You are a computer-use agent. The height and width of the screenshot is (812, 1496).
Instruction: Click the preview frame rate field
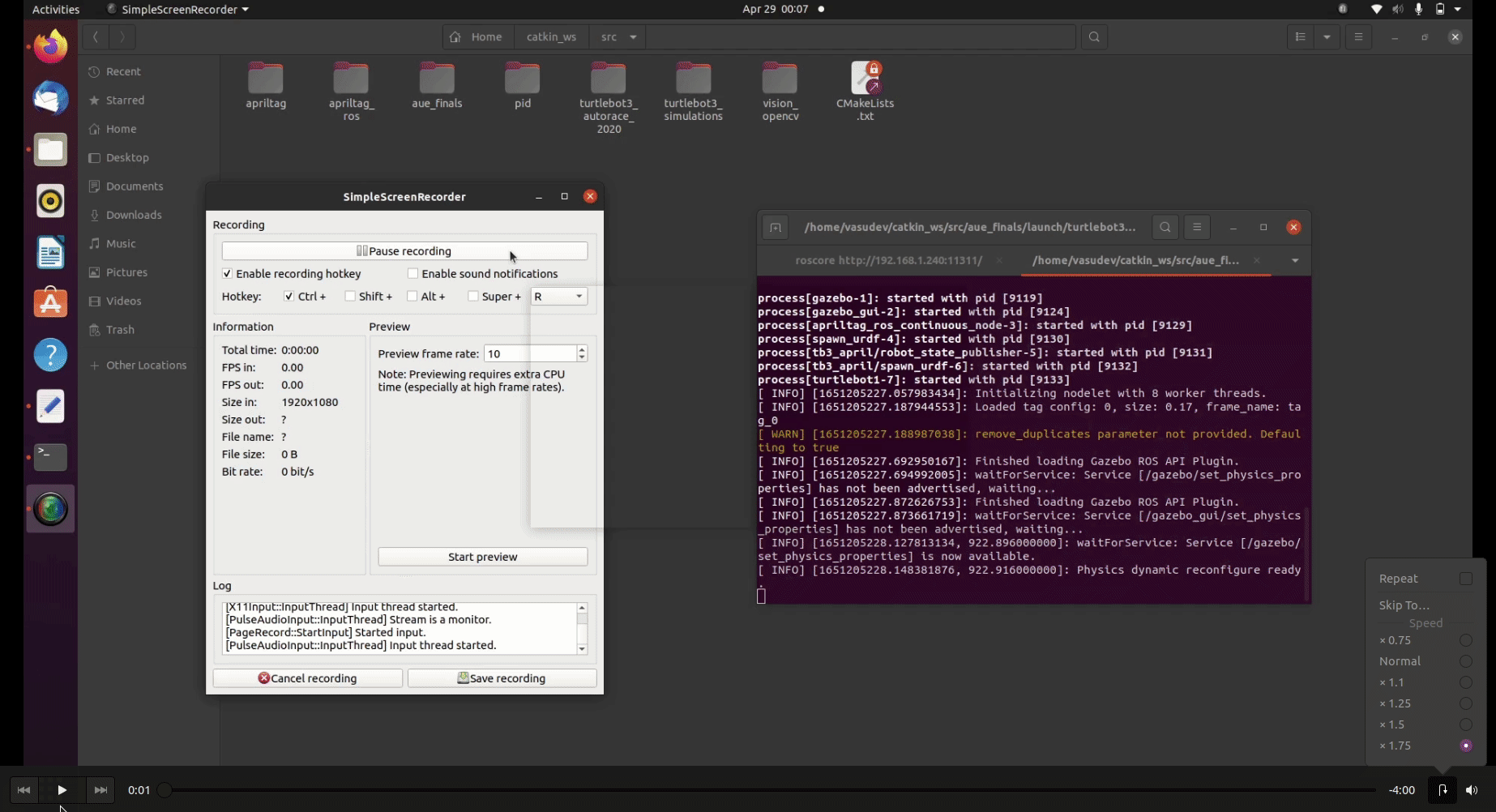[x=531, y=353]
